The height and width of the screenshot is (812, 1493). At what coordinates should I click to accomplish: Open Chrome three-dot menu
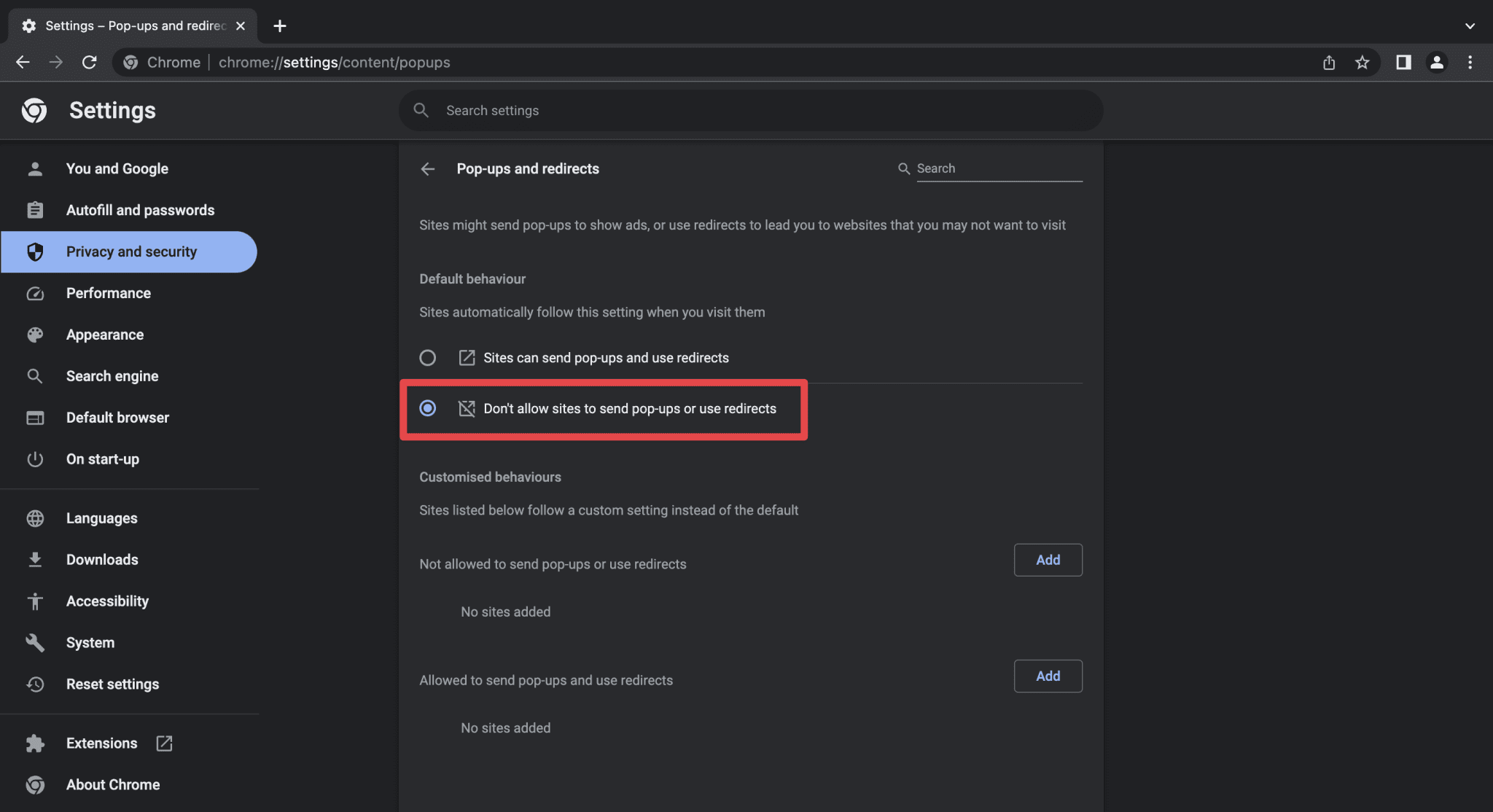(1470, 63)
